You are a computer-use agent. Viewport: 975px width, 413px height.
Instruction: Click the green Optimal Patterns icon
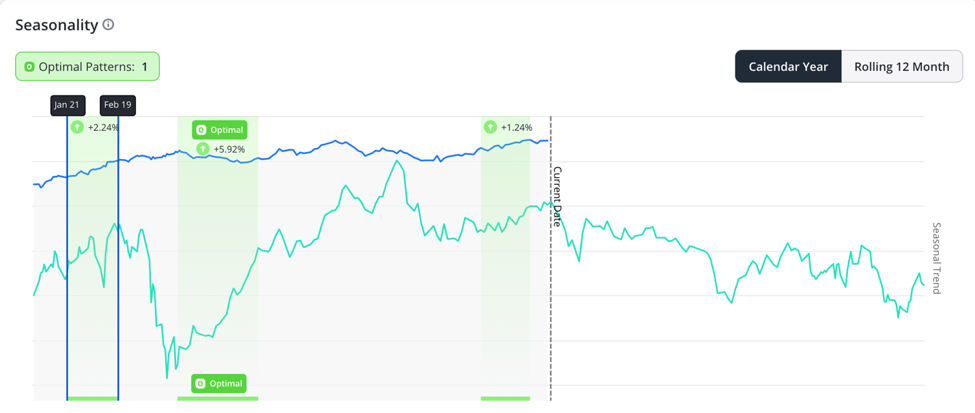[29, 67]
